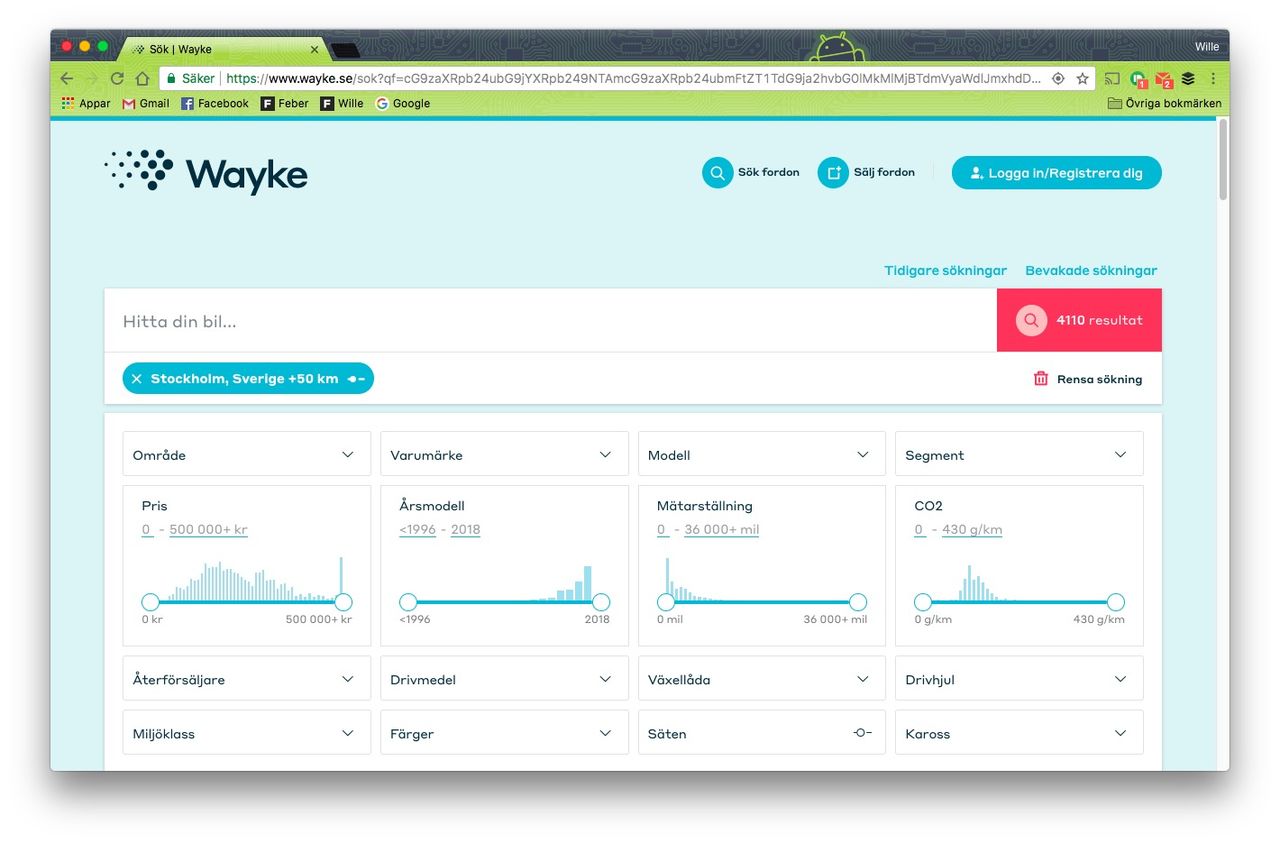Click the Cast icon in the Chrome toolbar
This screenshot has width=1280, height=843.
[x=1112, y=78]
